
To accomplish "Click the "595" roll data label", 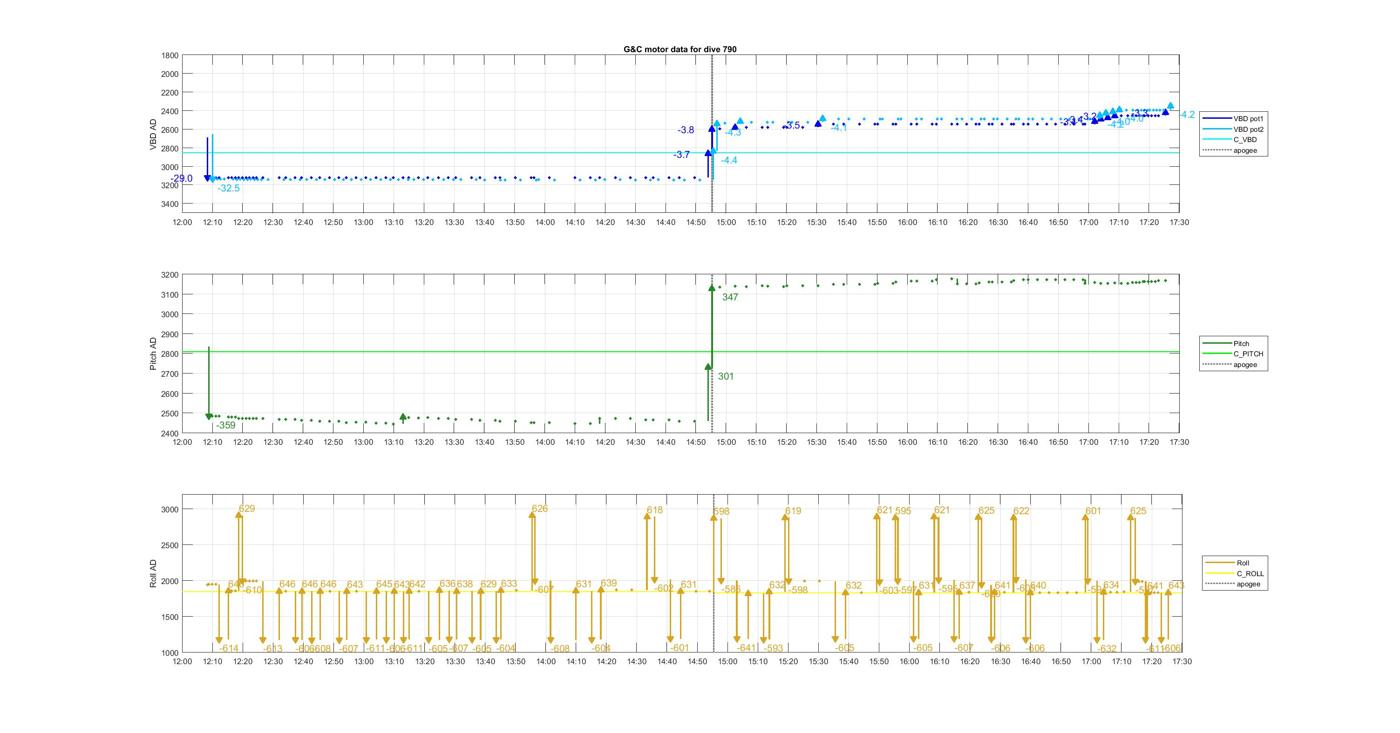I will 903,511.
